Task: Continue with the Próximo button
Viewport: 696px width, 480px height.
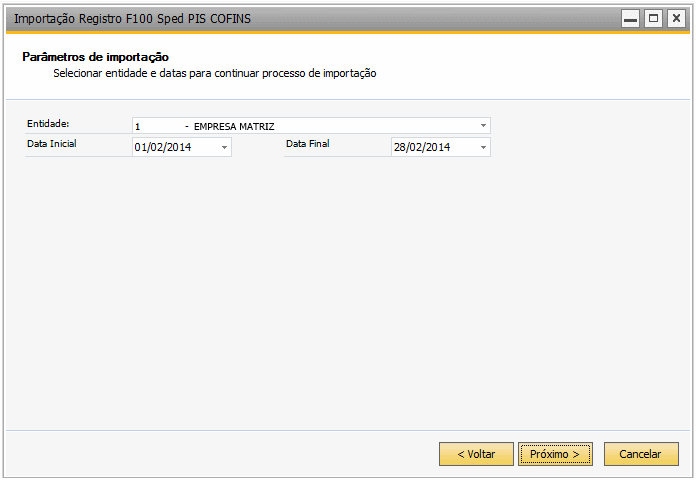Action: 555,454
